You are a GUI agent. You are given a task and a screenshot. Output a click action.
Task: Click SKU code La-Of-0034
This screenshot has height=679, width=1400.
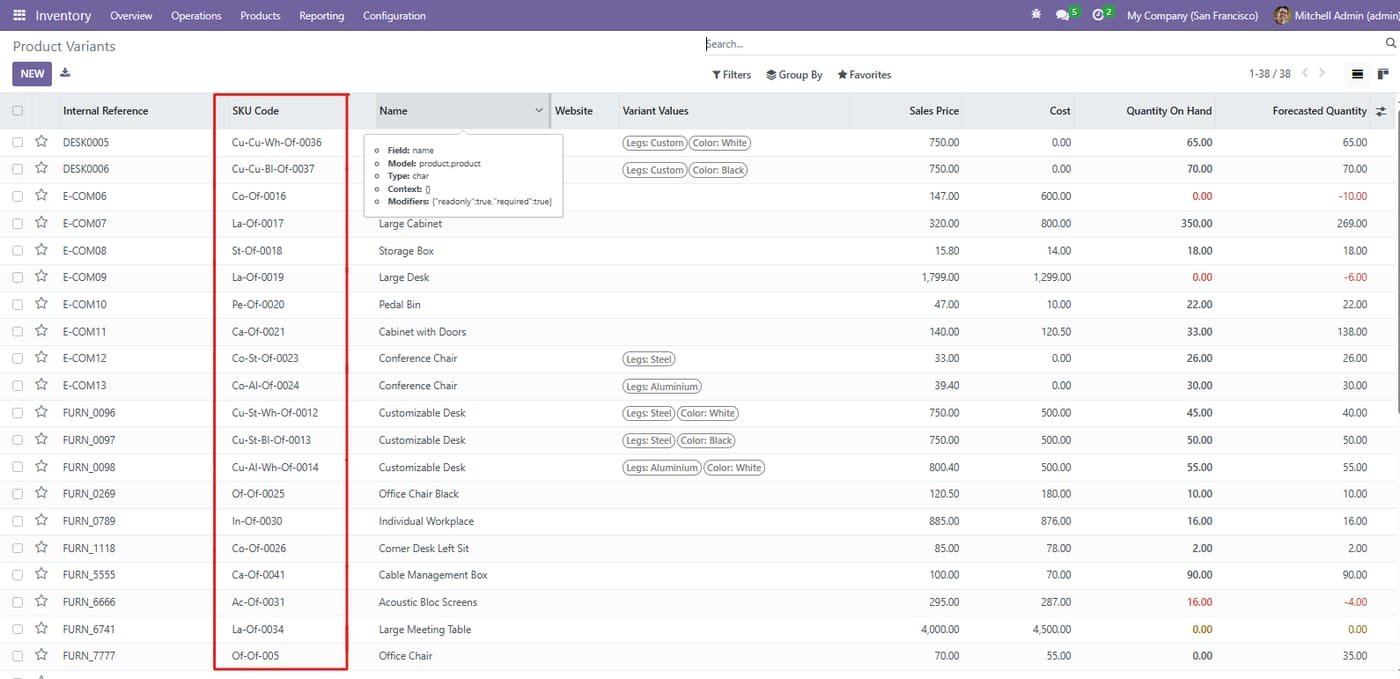(258, 629)
